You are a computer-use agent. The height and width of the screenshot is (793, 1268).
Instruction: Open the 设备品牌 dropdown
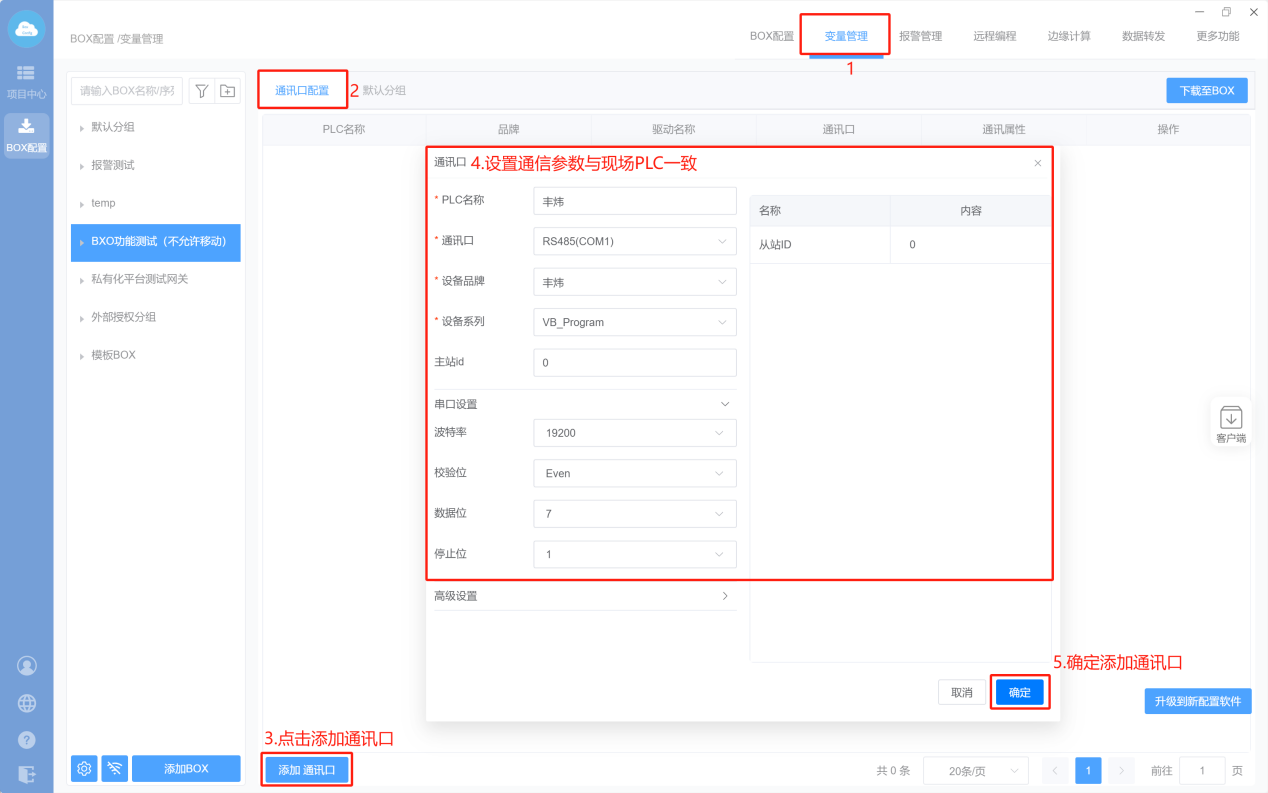[x=634, y=282]
